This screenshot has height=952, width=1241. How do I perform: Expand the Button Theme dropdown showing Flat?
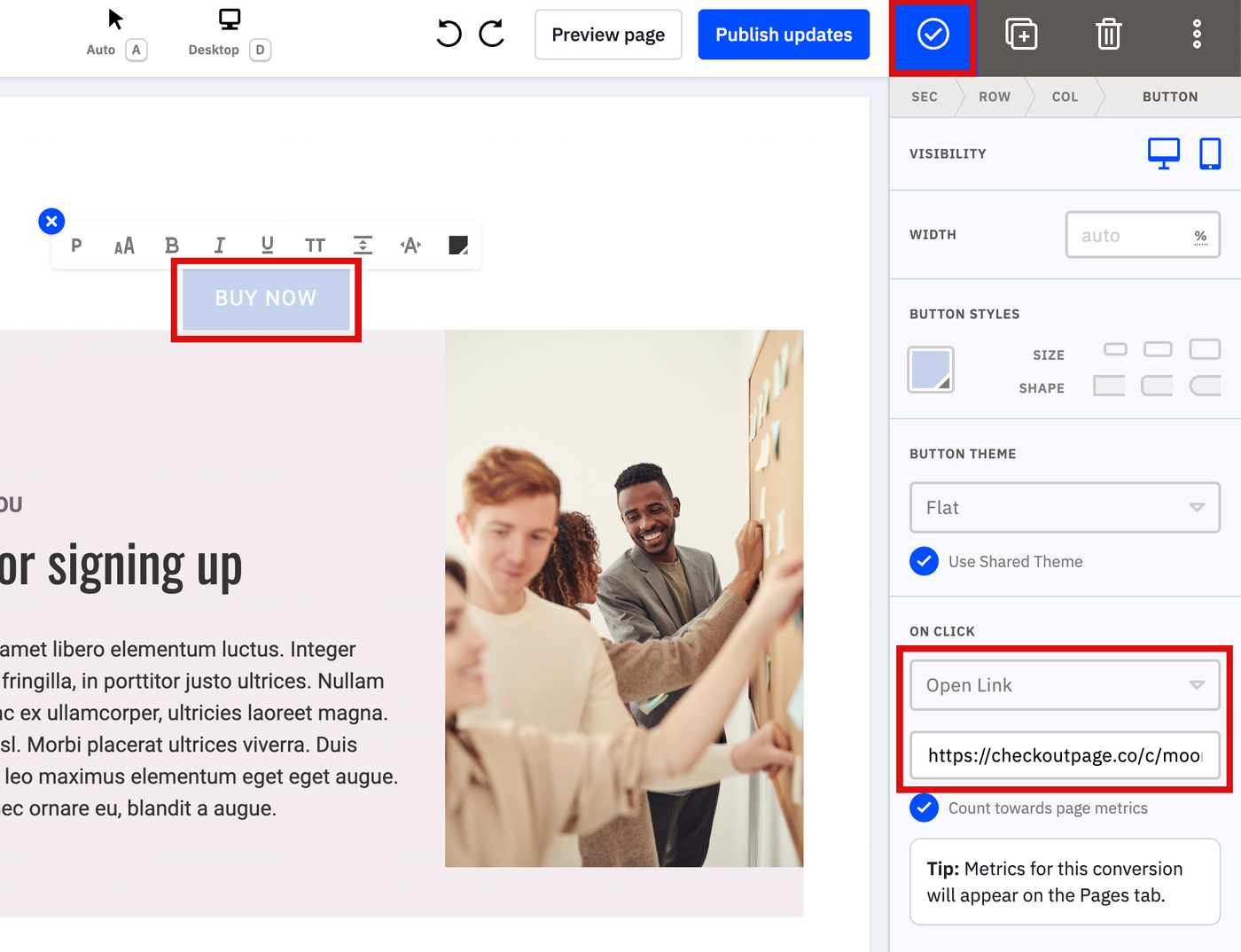[x=1065, y=508]
